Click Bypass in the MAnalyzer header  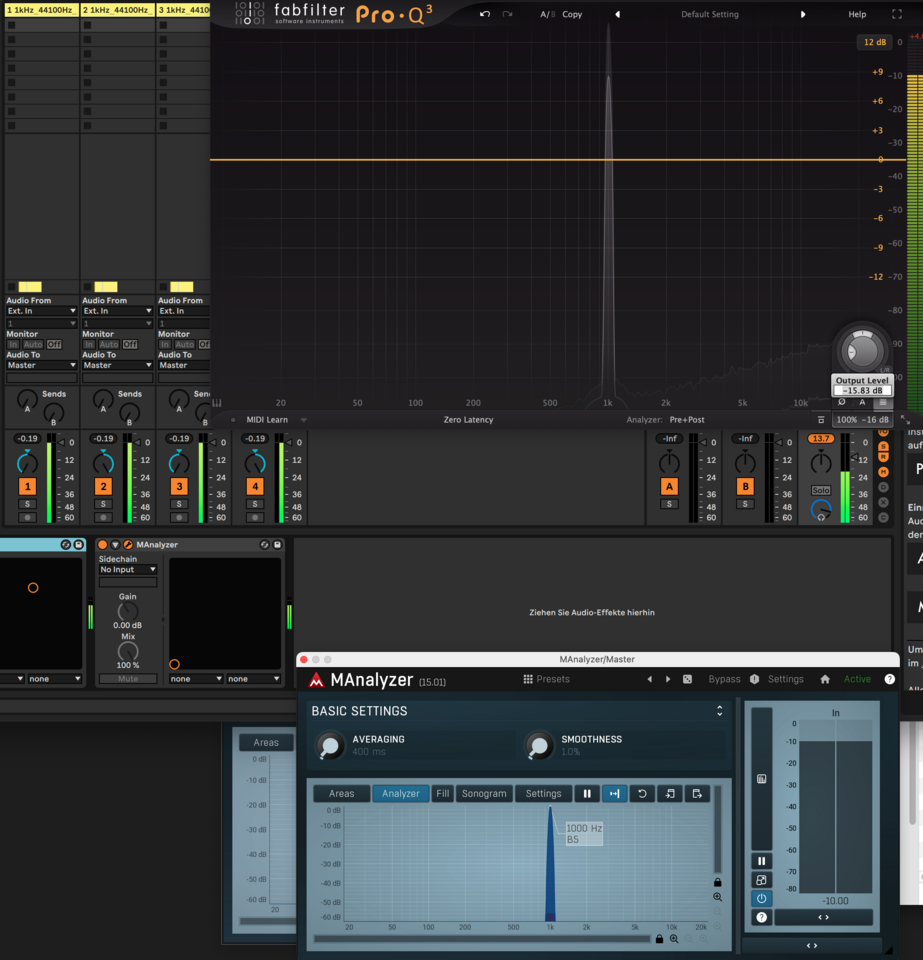pyautogui.click(x=724, y=679)
